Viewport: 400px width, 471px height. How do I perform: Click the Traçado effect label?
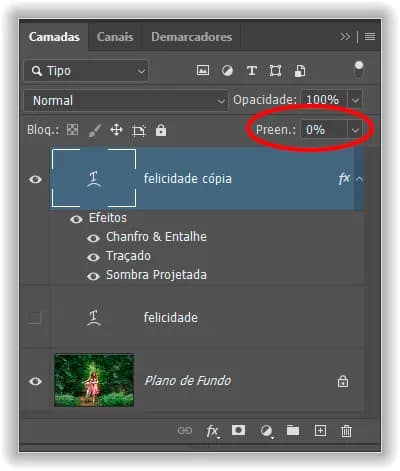click(128, 256)
